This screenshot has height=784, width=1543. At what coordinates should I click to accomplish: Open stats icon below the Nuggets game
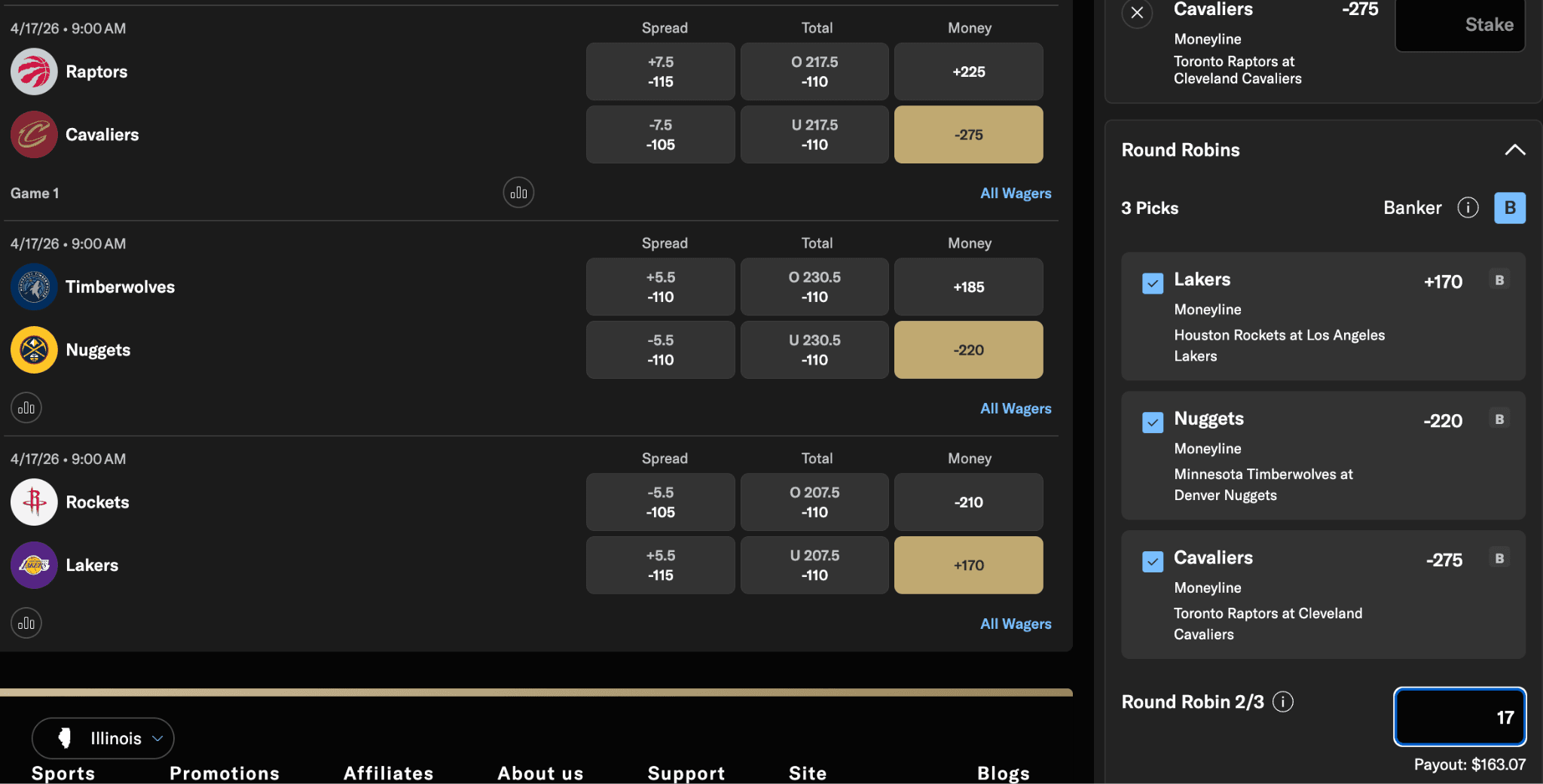[x=26, y=407]
